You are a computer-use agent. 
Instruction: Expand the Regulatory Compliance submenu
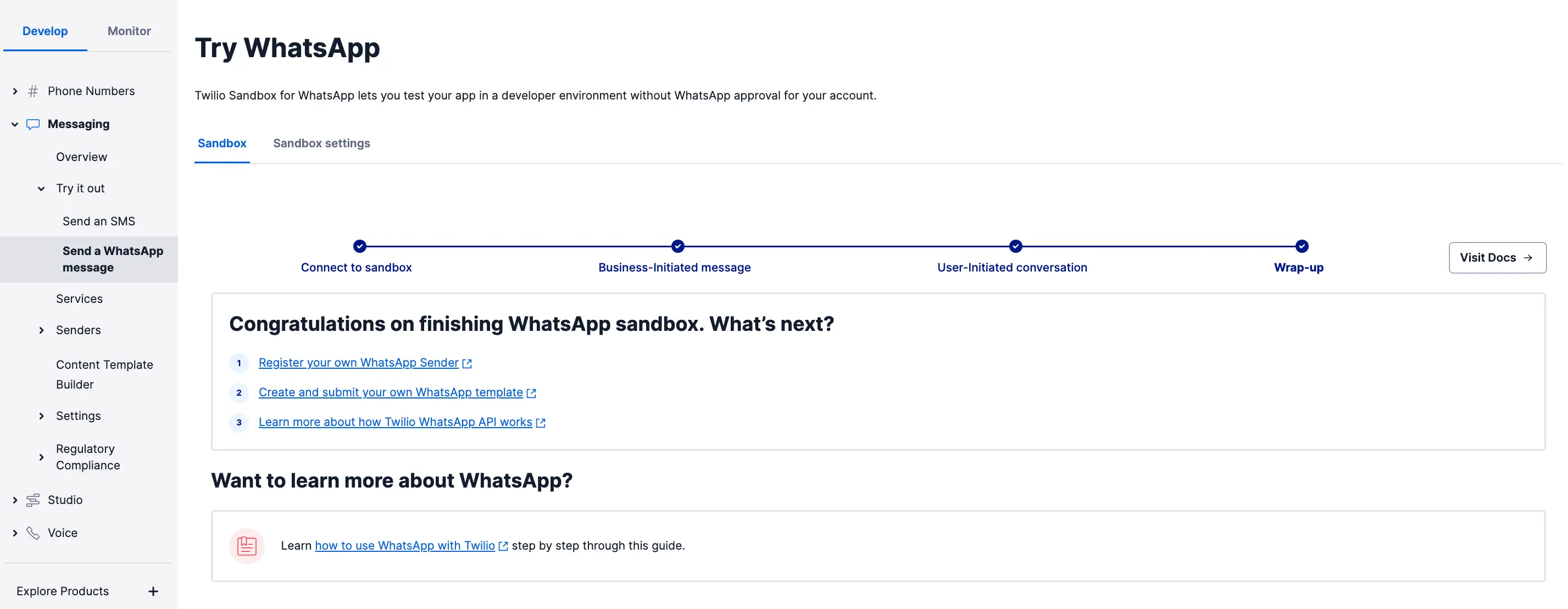[41, 457]
